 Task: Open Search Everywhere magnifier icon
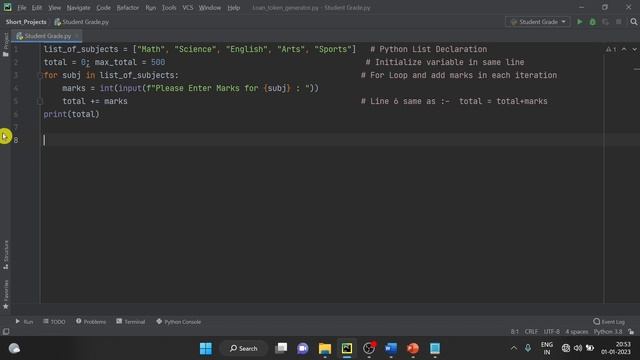633,22
